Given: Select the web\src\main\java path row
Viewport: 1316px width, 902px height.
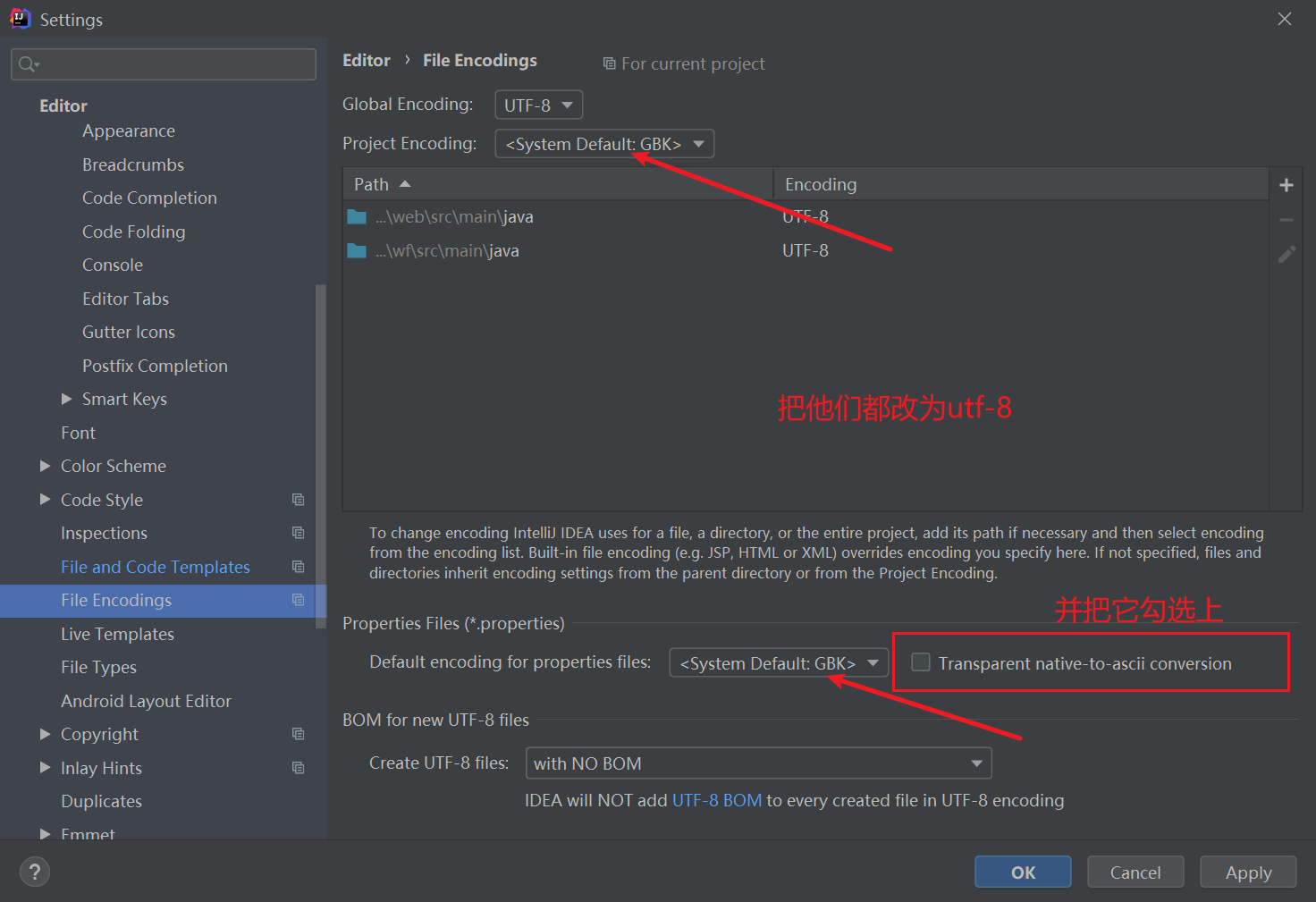Looking at the screenshot, I should click(x=806, y=217).
